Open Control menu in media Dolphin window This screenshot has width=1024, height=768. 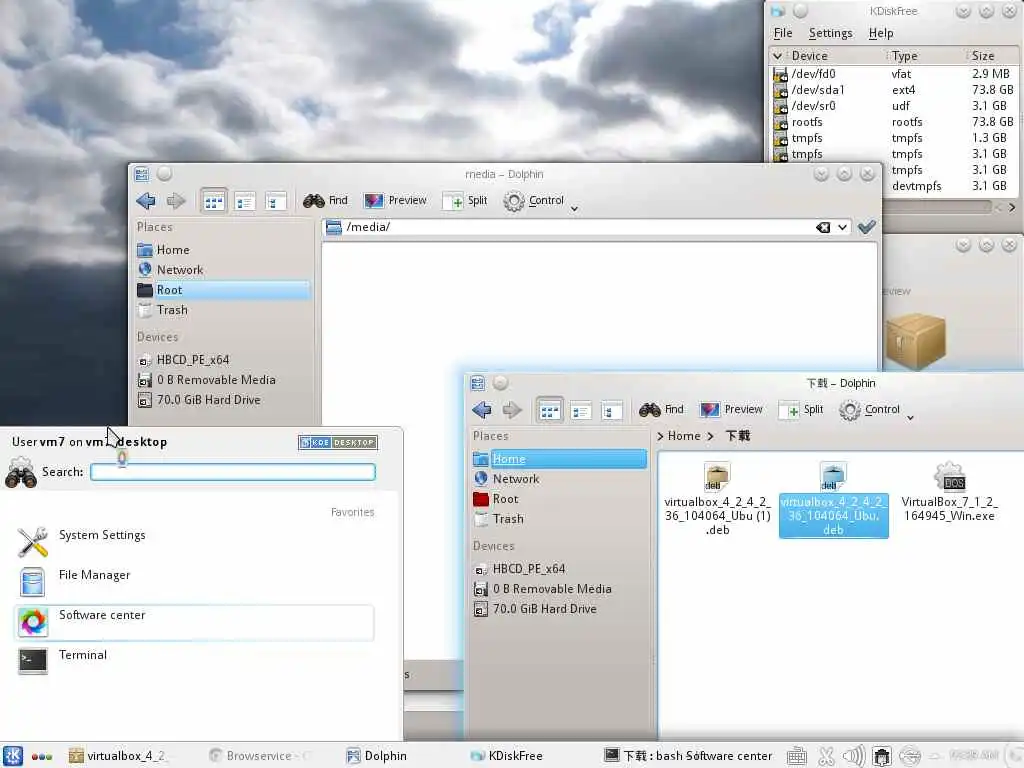pos(541,201)
